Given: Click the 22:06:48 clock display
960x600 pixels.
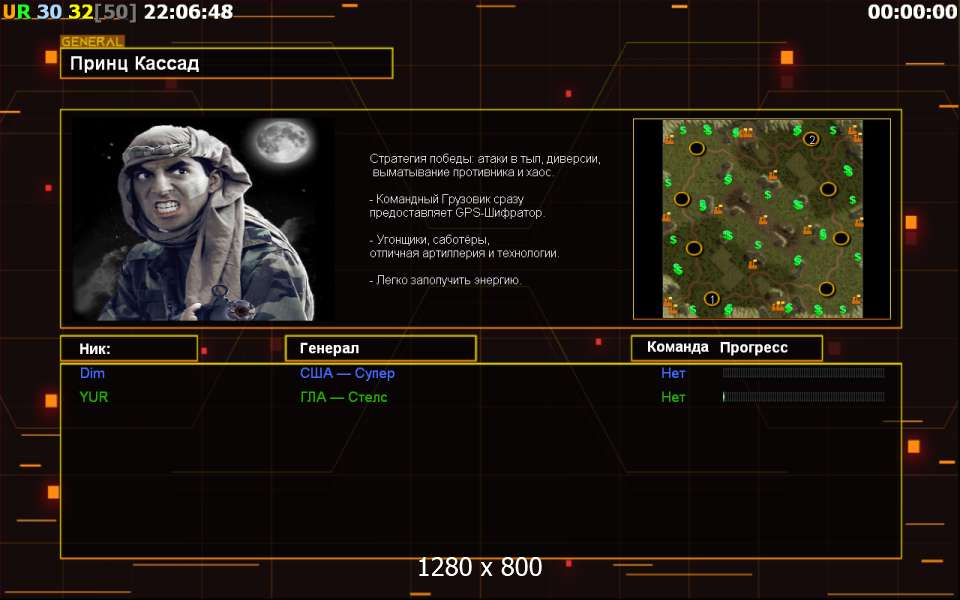Looking at the screenshot, I should pos(188,12).
